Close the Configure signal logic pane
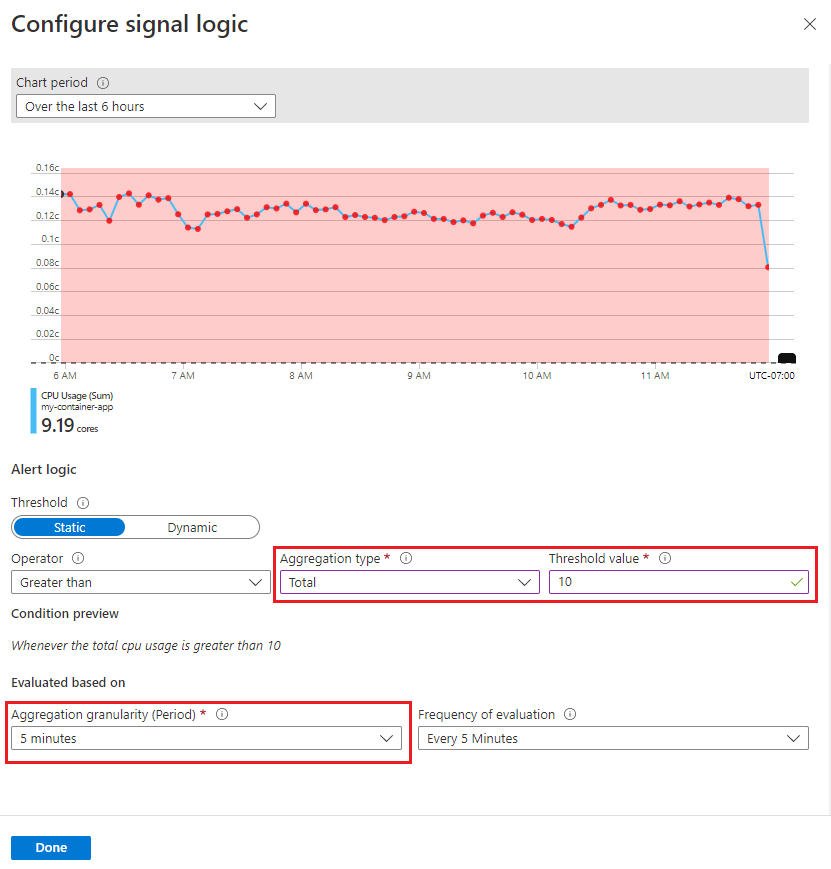Viewport: 831px width, 869px height. tap(810, 24)
